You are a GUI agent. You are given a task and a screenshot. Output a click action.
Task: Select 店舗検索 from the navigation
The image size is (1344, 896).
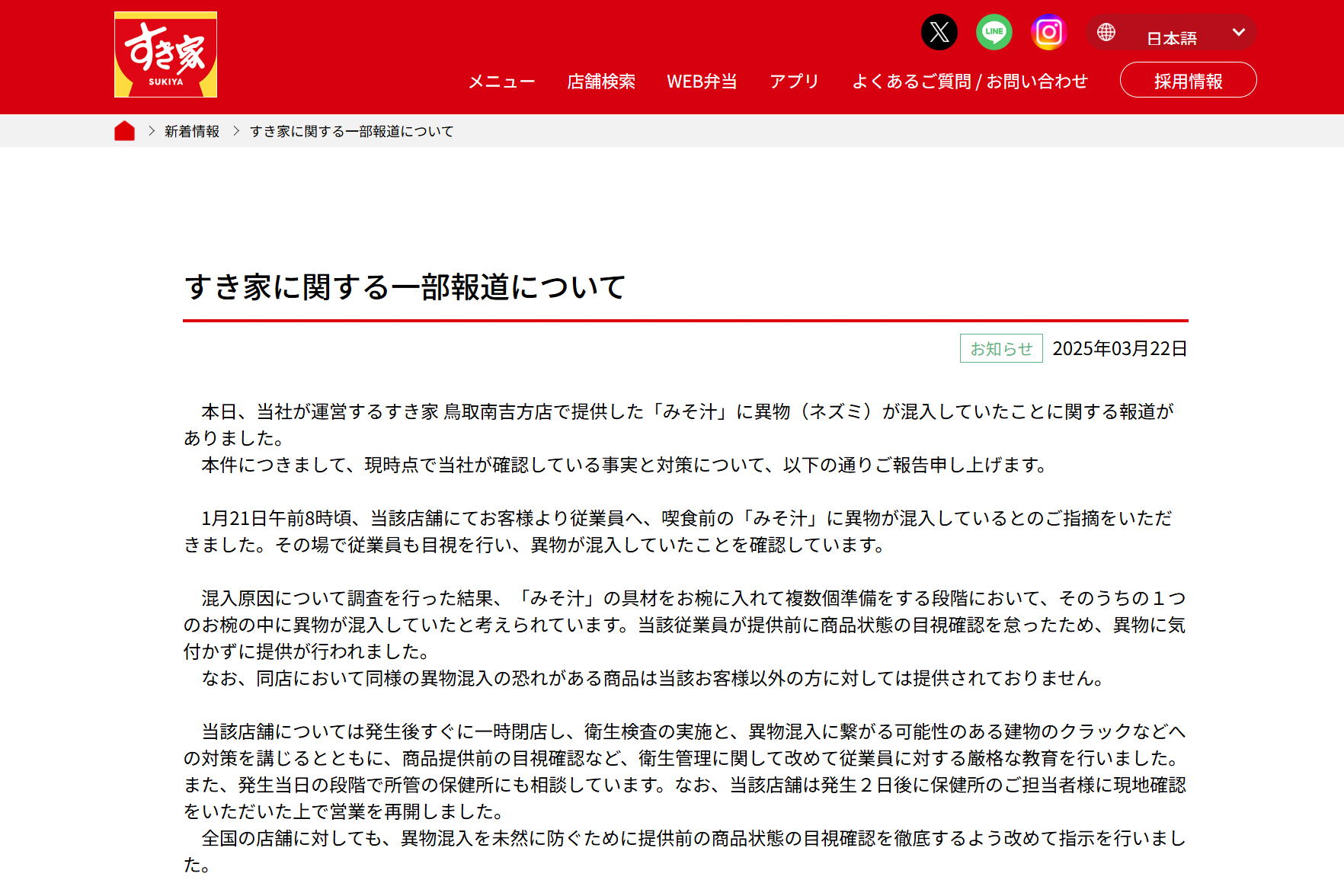click(601, 81)
